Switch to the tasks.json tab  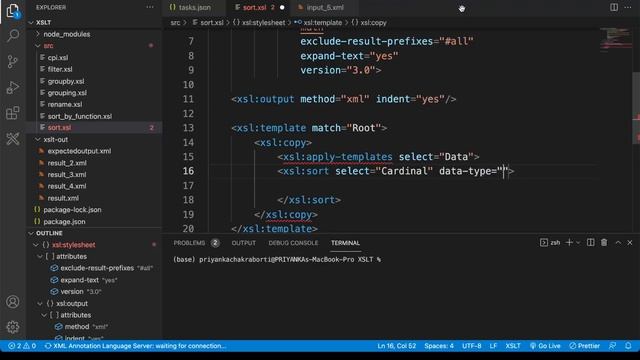[x=194, y=7]
